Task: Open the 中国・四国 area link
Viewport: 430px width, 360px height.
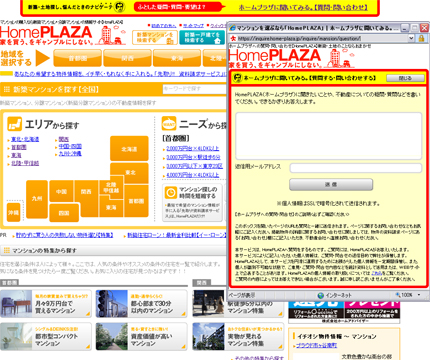Action: tap(70, 146)
